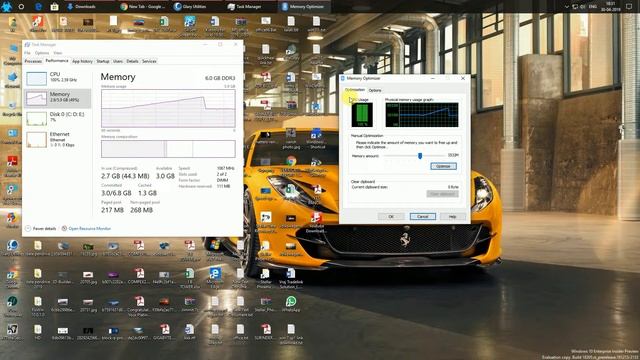The height and width of the screenshot is (360, 640).
Task: Select the GIGABYTE PDF desktop file
Action: pyautogui.click(x=164, y=332)
